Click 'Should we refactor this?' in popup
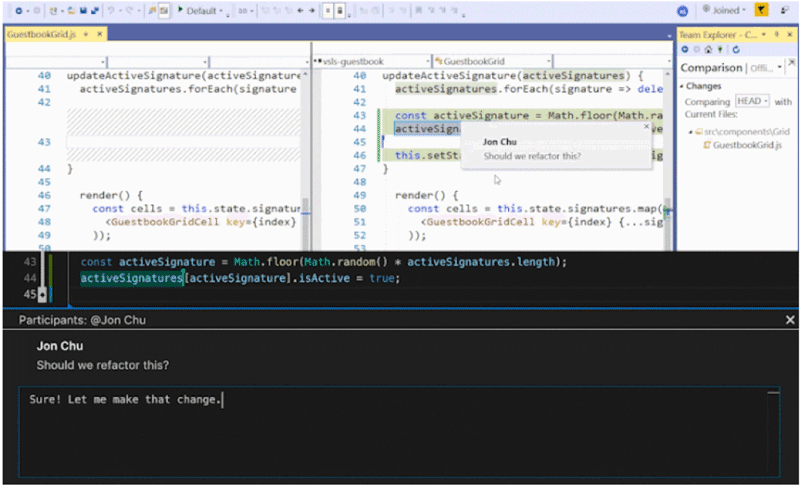 [532, 156]
